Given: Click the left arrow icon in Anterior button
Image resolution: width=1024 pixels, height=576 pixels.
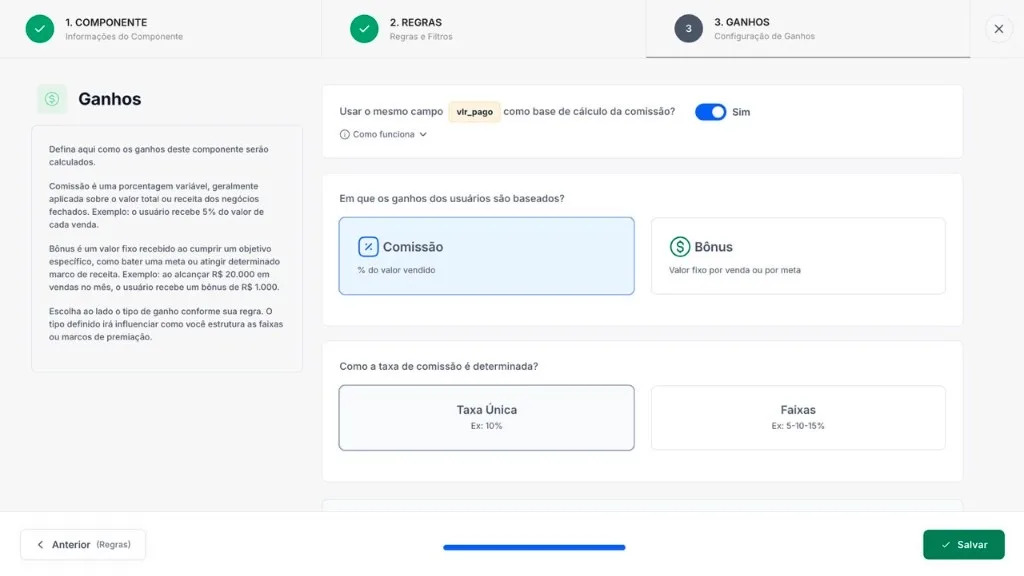Looking at the screenshot, I should click(x=40, y=545).
